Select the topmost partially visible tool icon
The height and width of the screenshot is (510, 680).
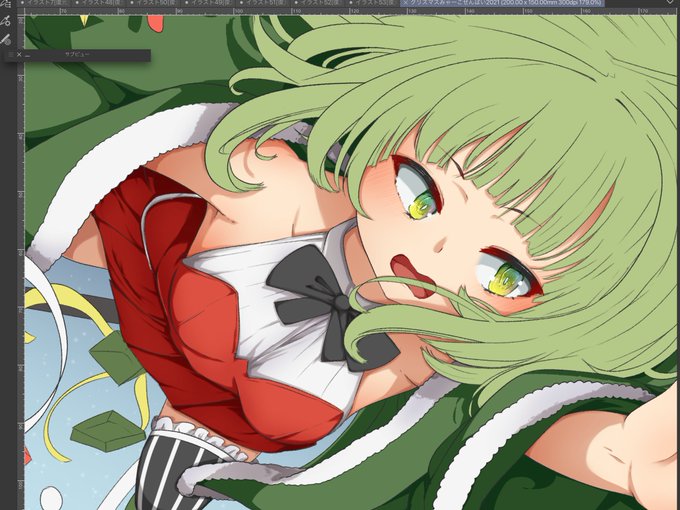tap(6, 3)
